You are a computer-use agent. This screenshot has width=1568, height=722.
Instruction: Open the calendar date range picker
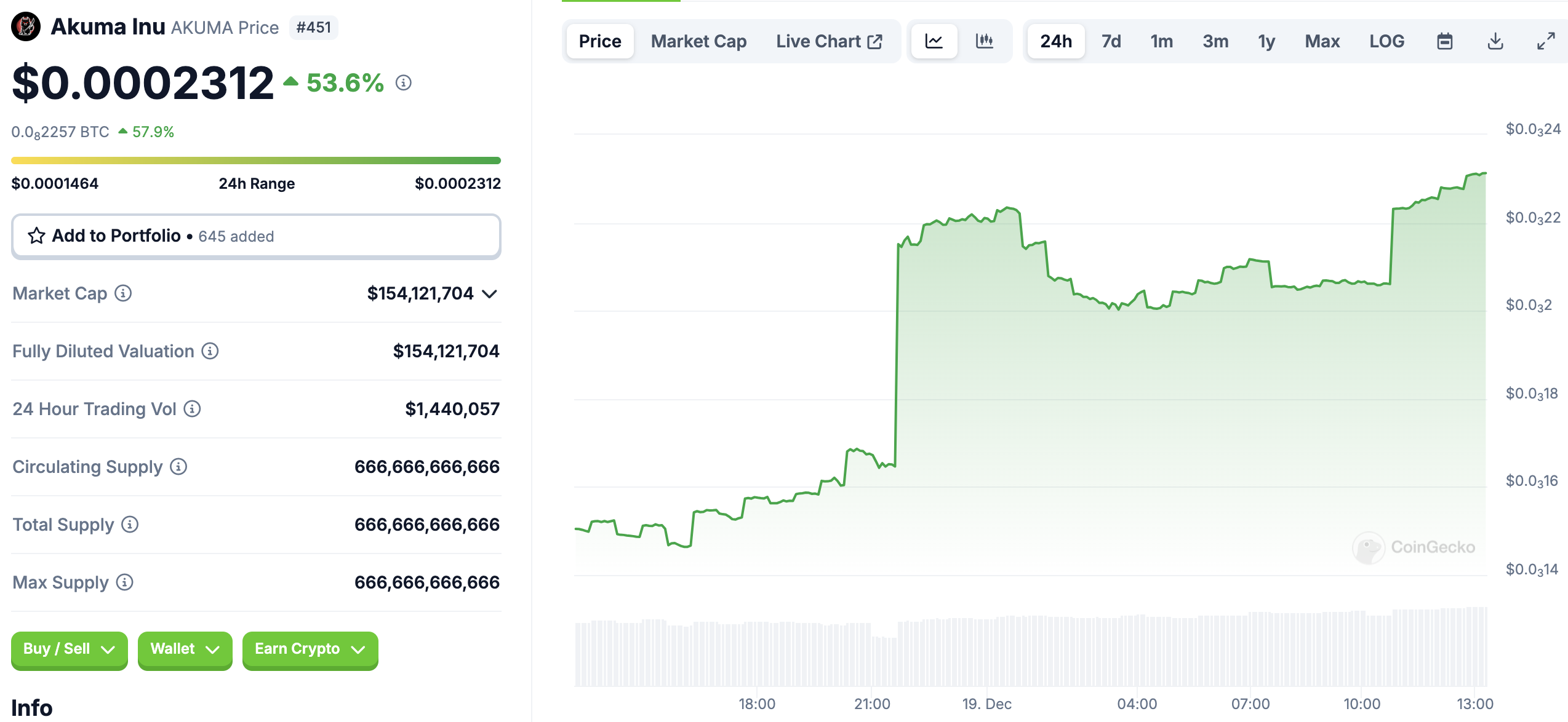tap(1445, 41)
